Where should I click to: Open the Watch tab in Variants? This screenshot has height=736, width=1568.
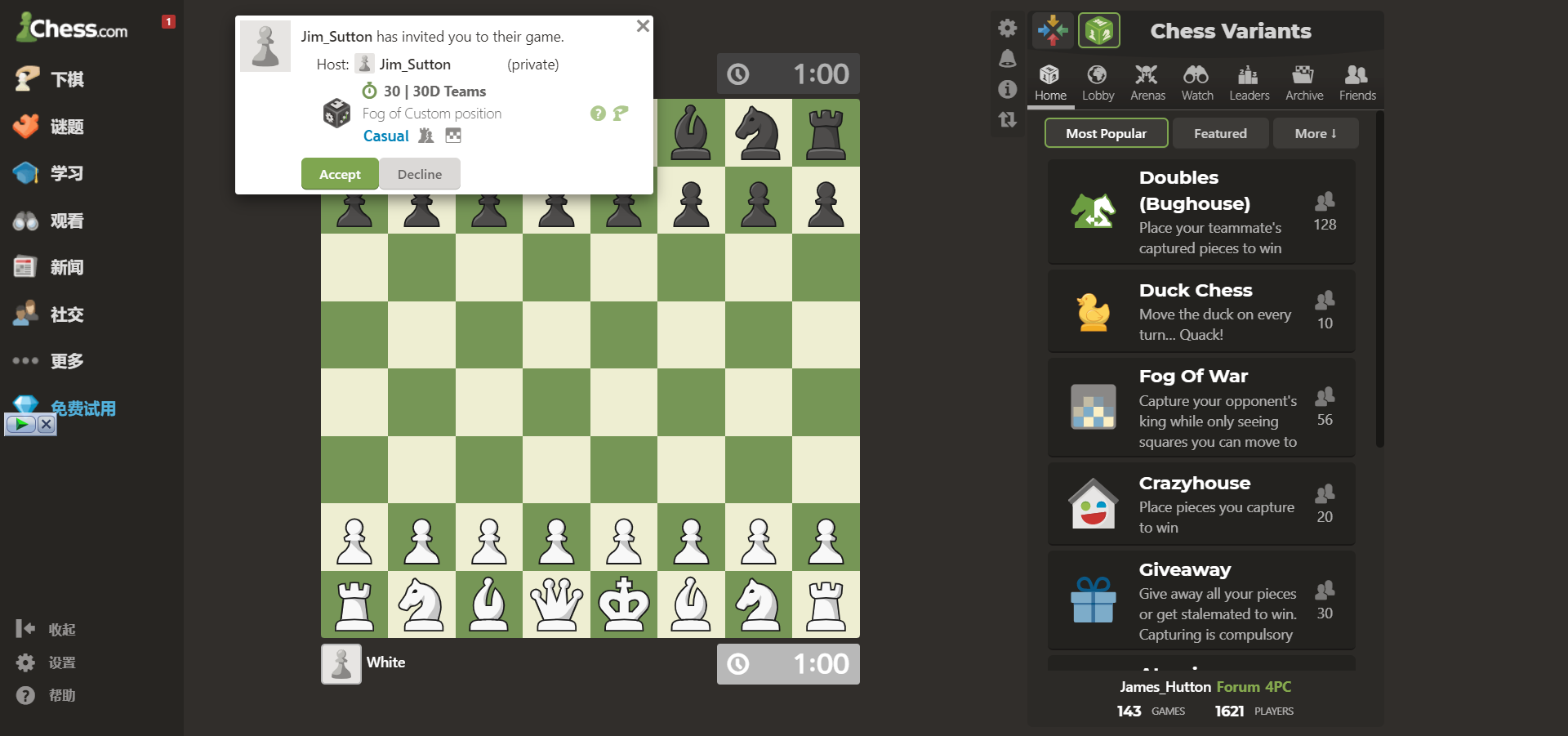tap(1197, 83)
